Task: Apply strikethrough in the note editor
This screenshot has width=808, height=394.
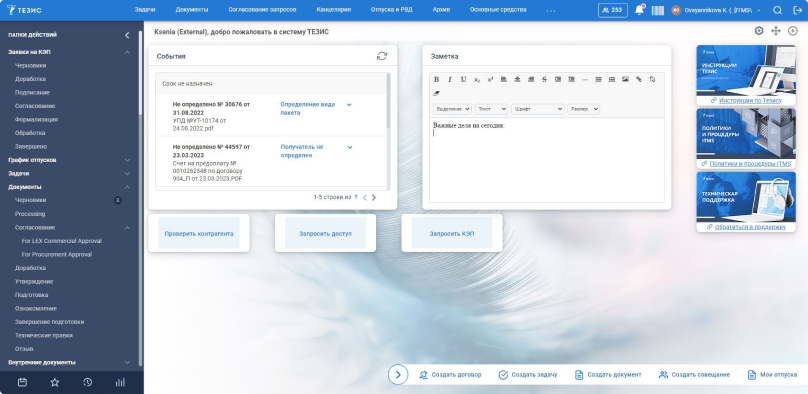Action: (x=544, y=79)
